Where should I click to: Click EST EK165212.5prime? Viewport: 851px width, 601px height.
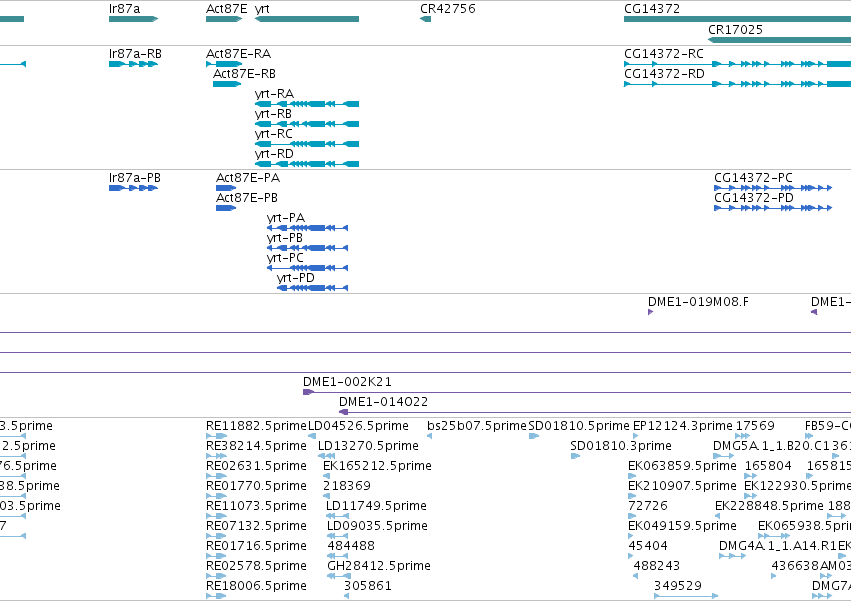326,476
